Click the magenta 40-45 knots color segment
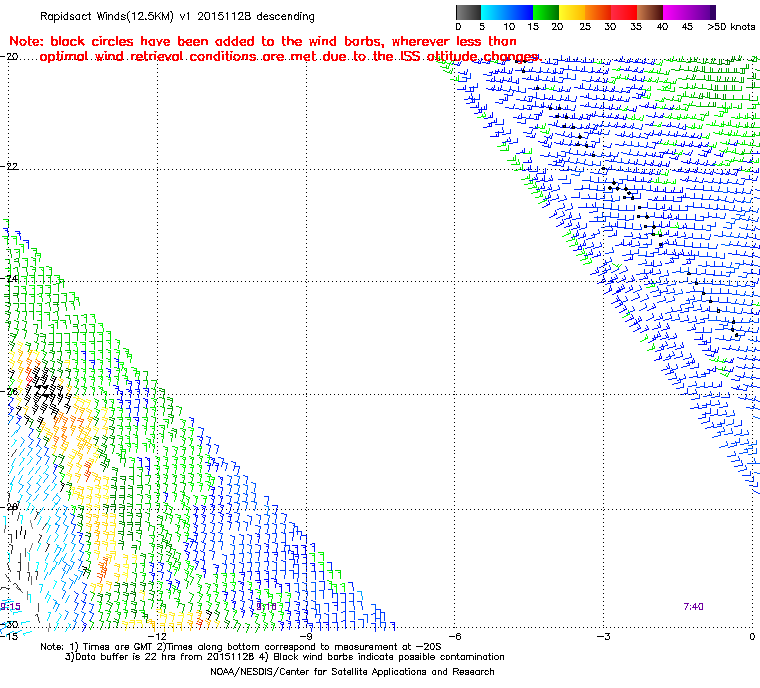The width and height of the screenshot is (760, 688). coord(676,12)
